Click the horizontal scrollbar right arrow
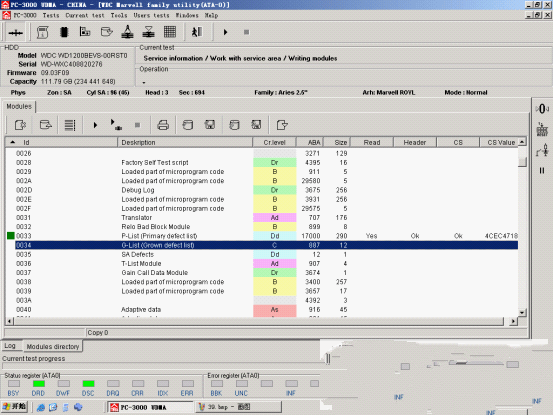The image size is (553, 415). 514,321
